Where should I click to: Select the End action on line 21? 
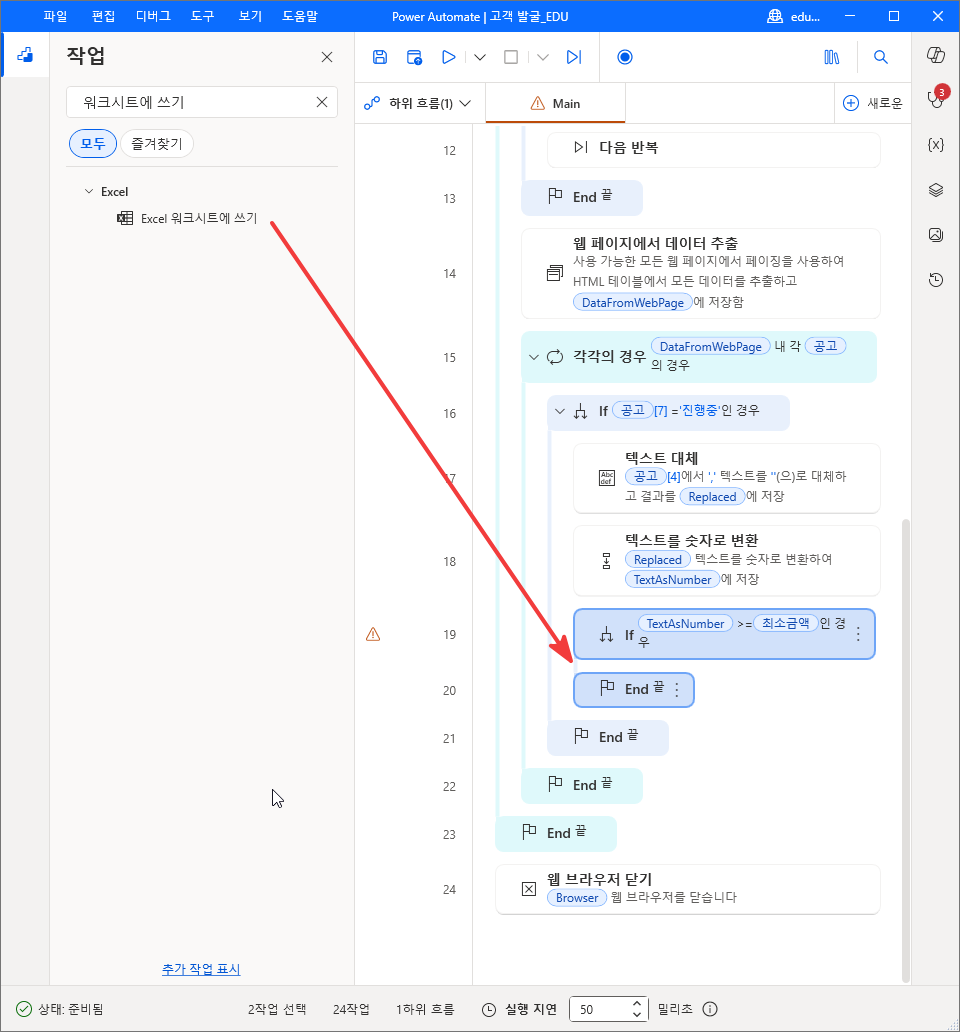(608, 737)
